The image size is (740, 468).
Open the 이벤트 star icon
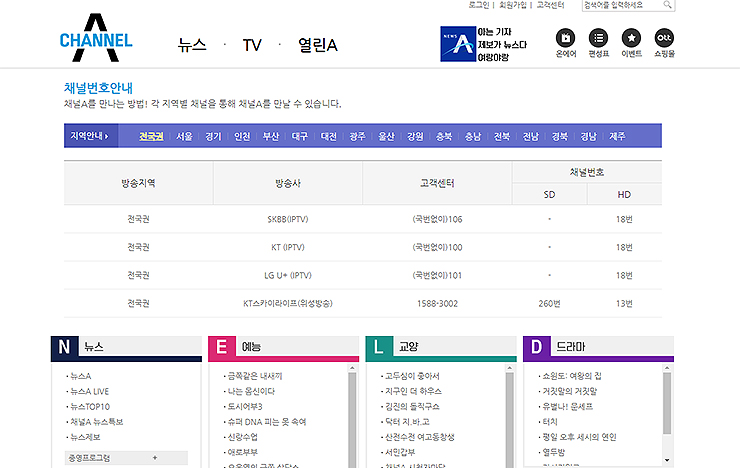tap(631, 43)
